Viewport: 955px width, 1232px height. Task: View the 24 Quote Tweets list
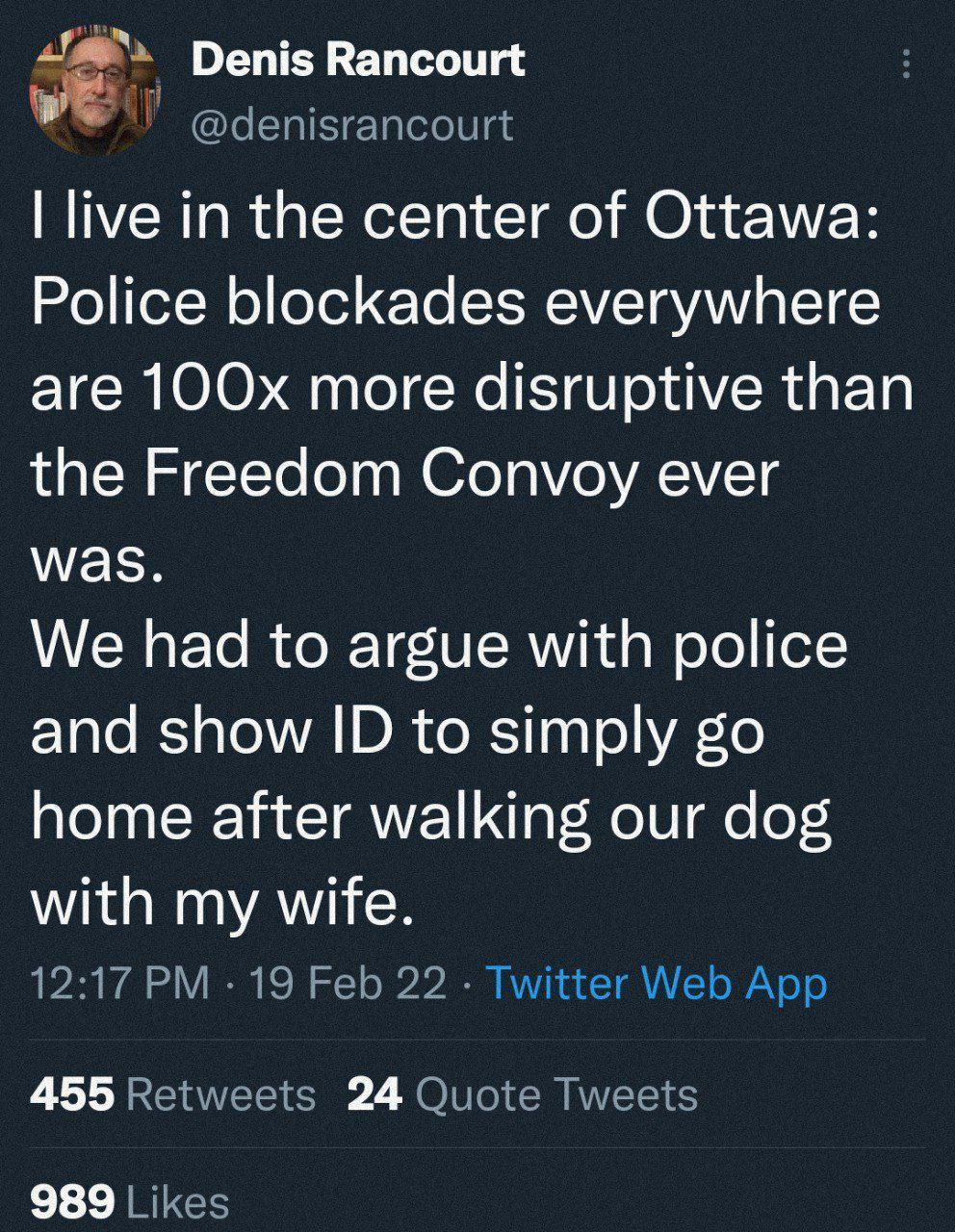click(522, 1094)
